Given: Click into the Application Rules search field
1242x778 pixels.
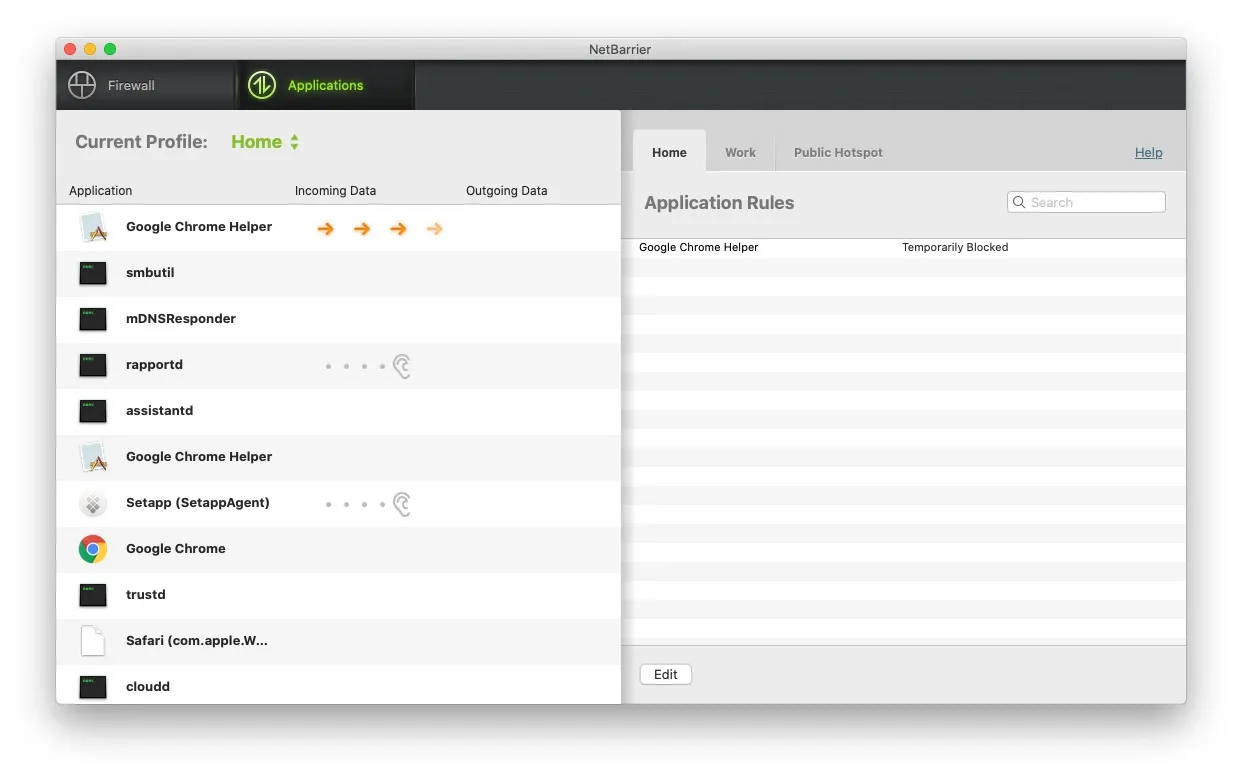Looking at the screenshot, I should point(1086,202).
